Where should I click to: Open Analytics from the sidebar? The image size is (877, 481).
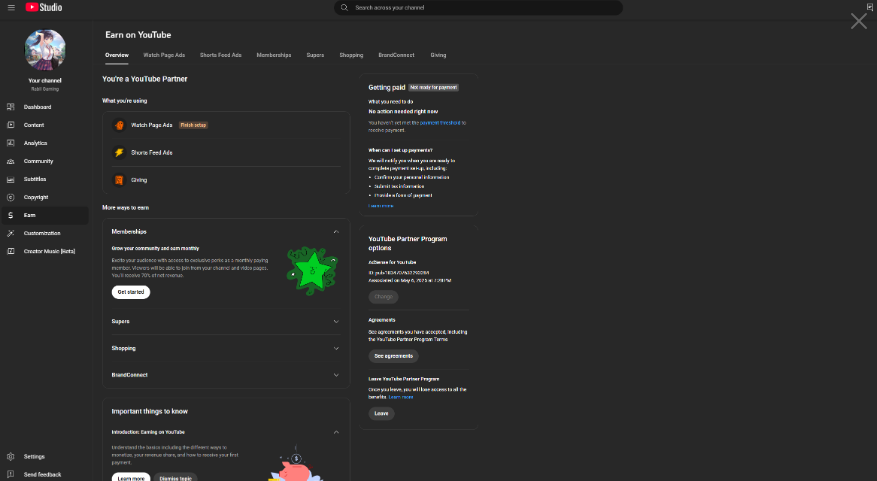35,143
